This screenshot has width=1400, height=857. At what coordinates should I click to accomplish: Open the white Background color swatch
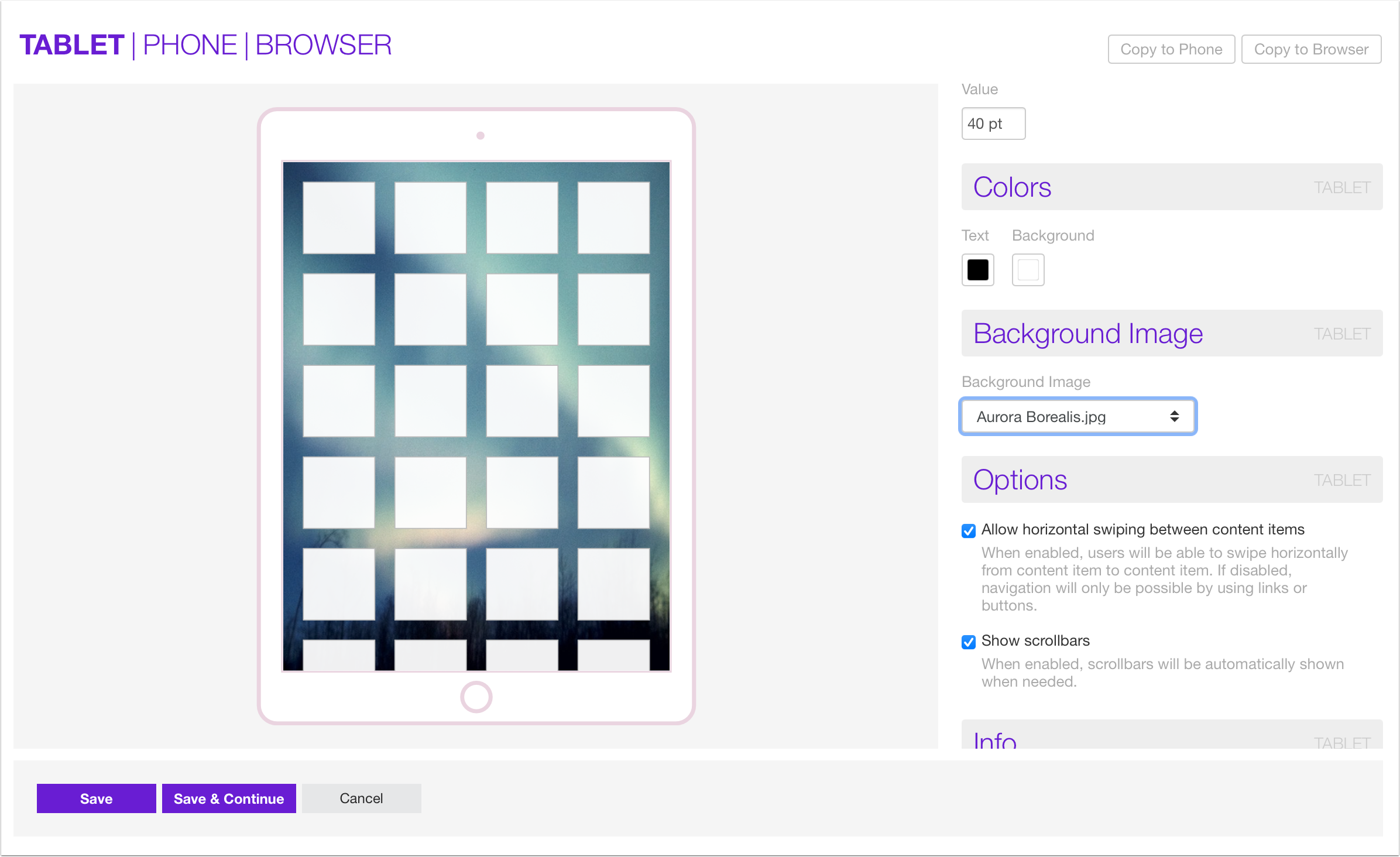coord(1028,270)
